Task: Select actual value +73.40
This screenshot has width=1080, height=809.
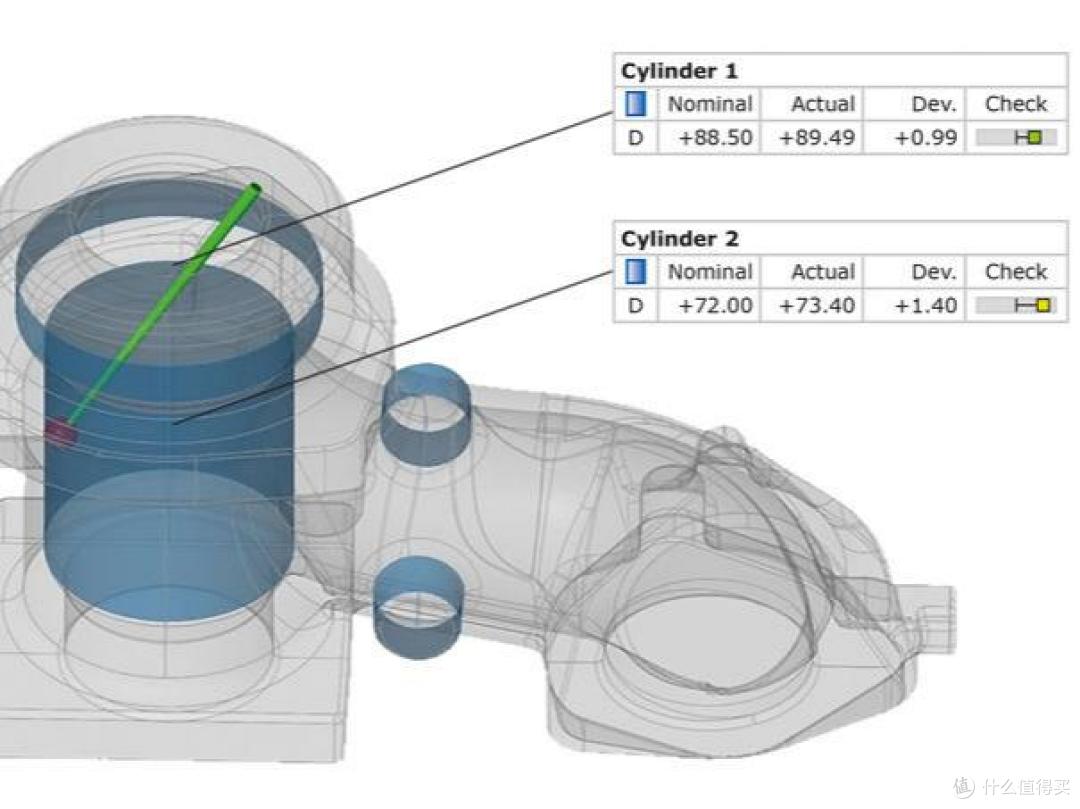Action: click(817, 305)
